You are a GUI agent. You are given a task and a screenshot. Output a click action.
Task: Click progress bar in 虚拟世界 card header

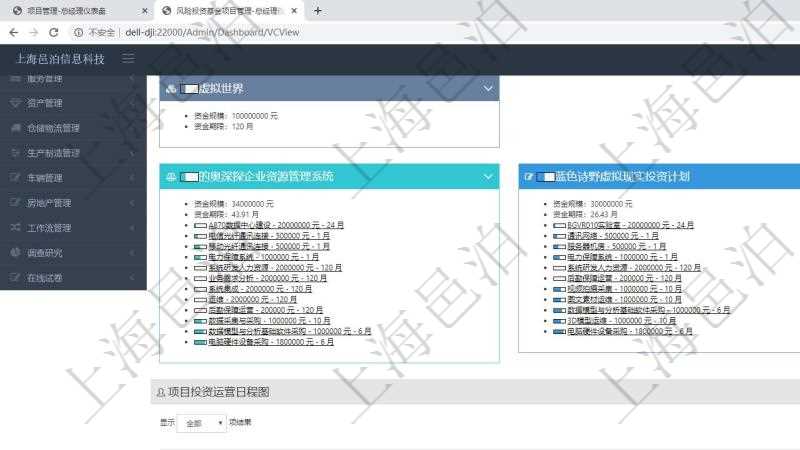(189, 89)
